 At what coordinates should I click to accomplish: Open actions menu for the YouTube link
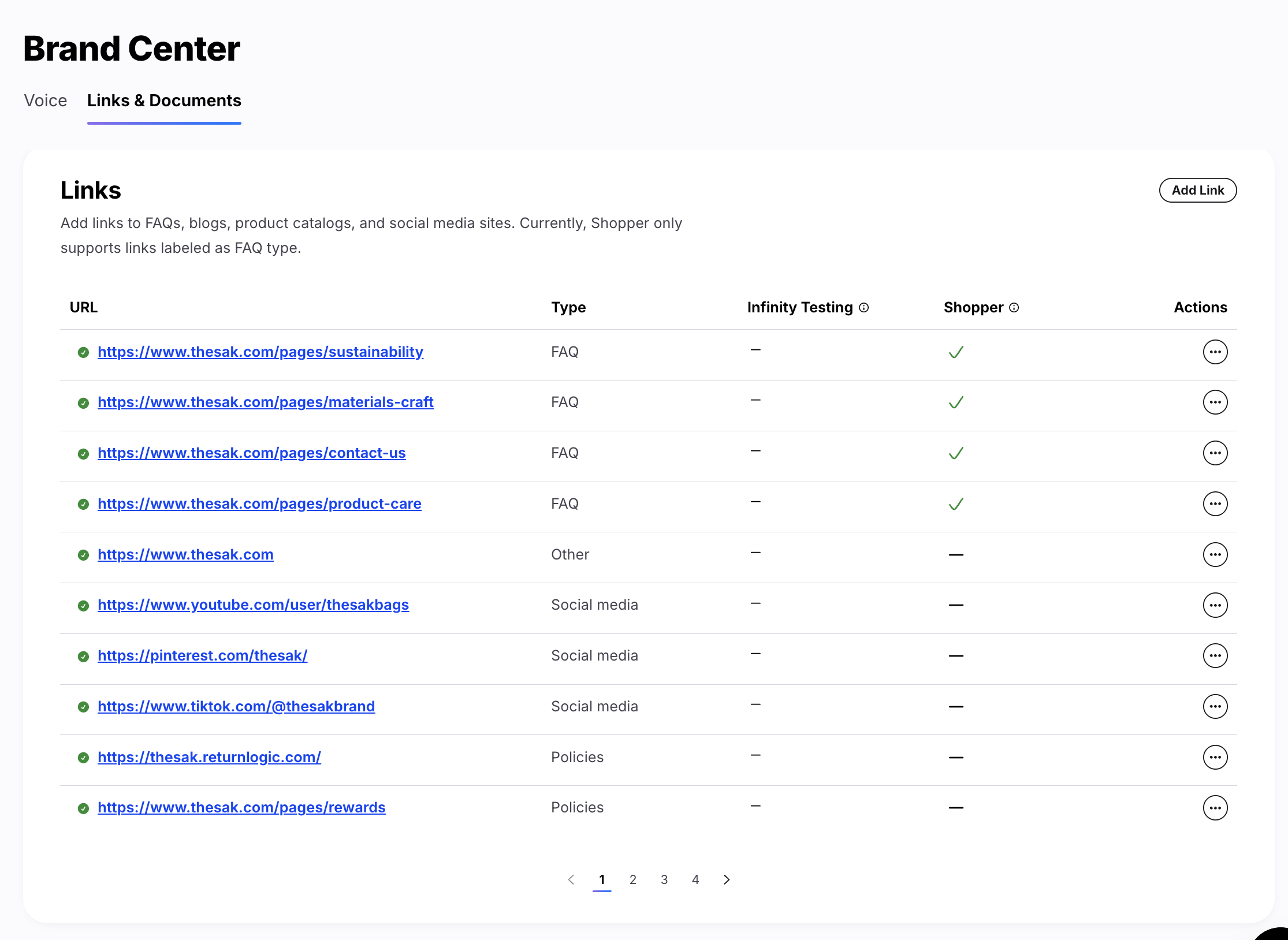pos(1215,605)
